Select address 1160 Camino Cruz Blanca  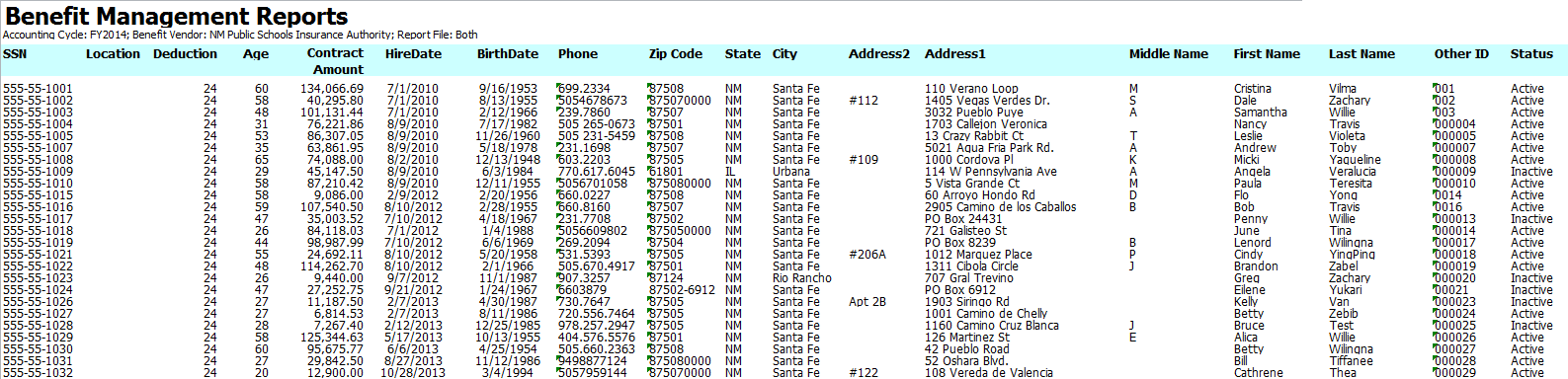pos(992,326)
